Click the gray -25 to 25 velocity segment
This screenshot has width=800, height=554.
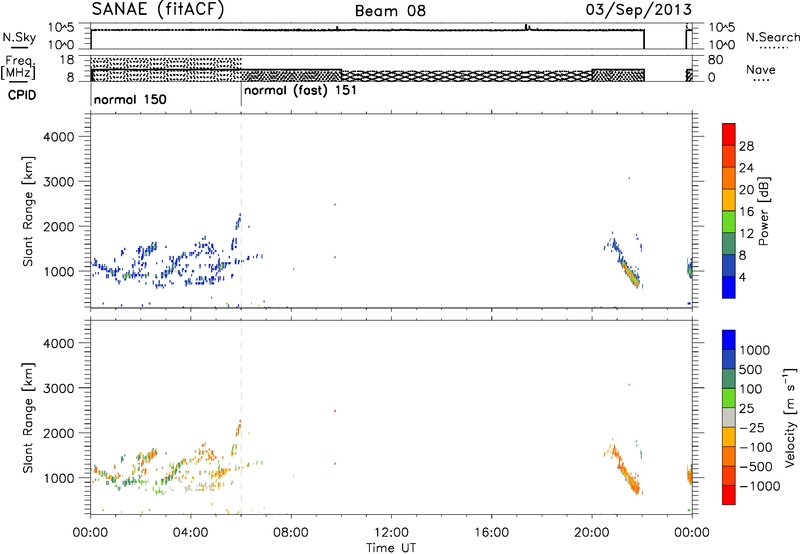(x=729, y=417)
